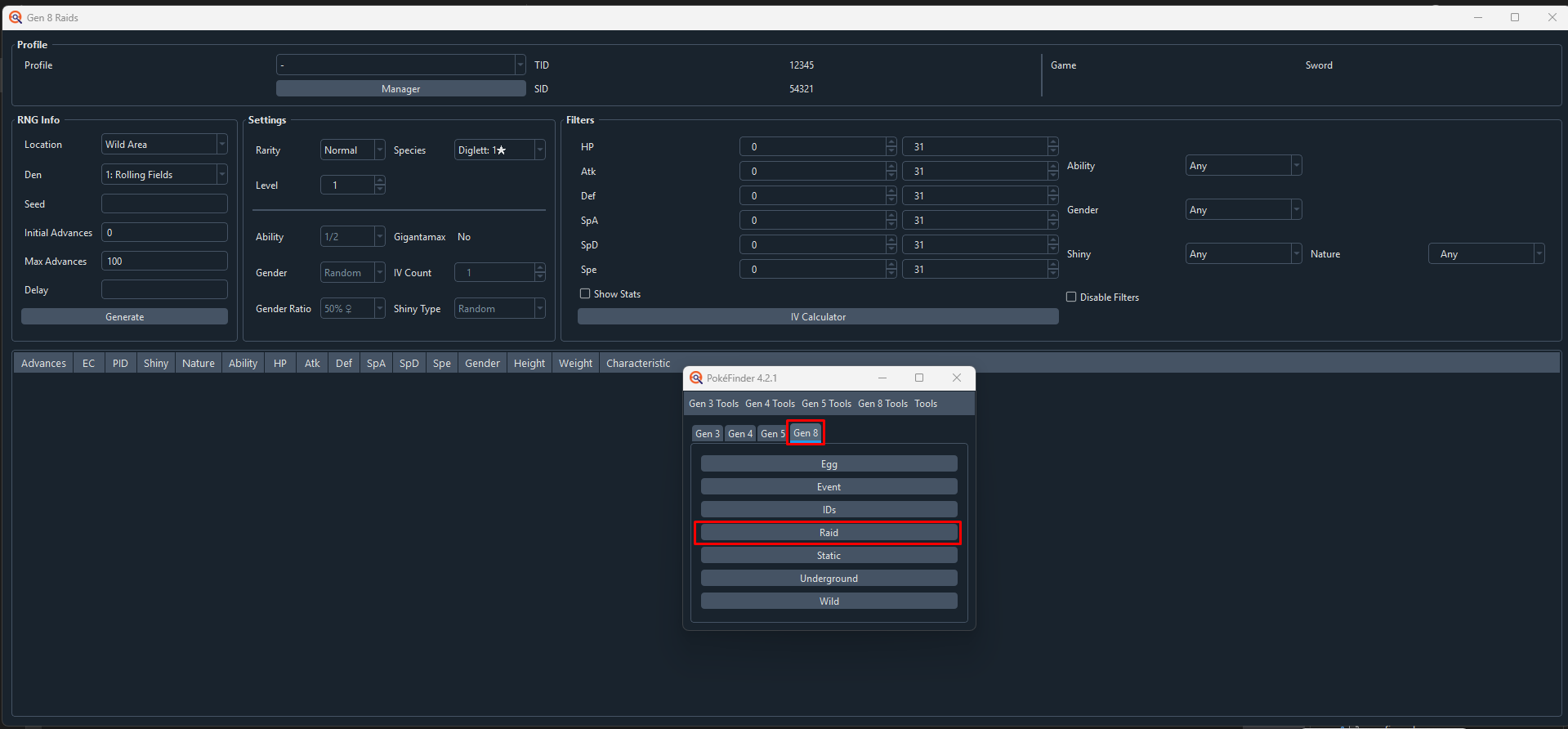The image size is (1568, 729).
Task: Open the Profile dropdown
Action: point(400,65)
